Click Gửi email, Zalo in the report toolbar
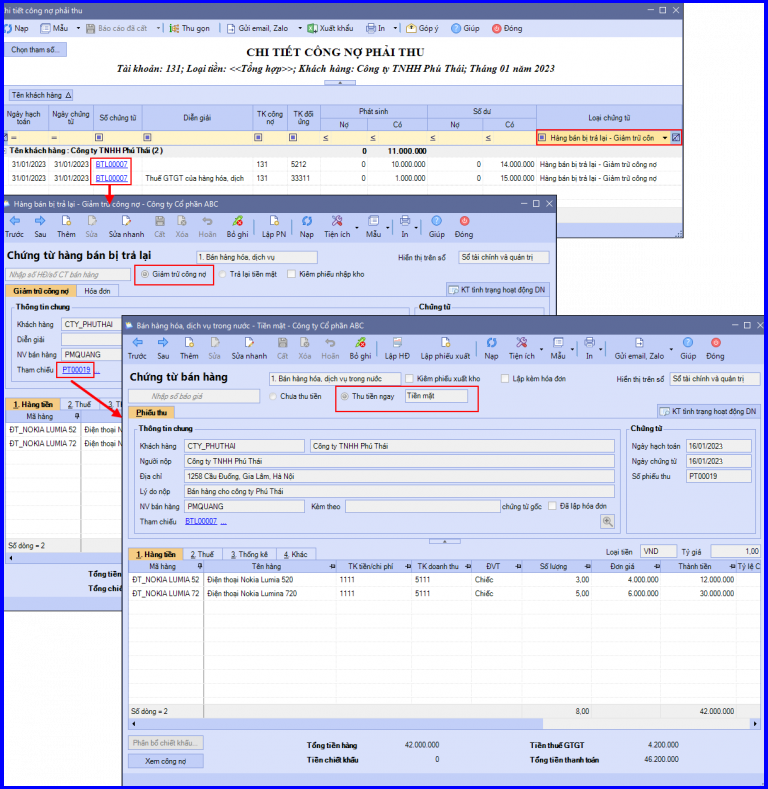768x789 pixels. 257,28
